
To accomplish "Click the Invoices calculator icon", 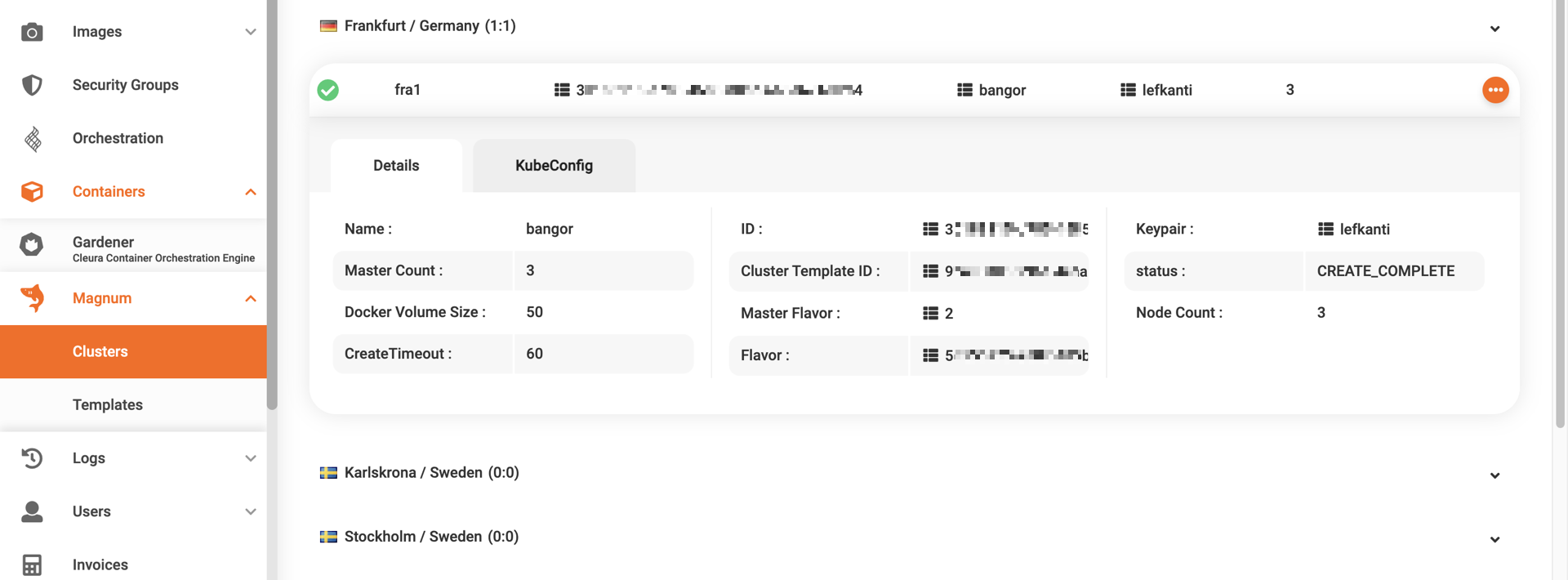I will pyautogui.click(x=32, y=564).
